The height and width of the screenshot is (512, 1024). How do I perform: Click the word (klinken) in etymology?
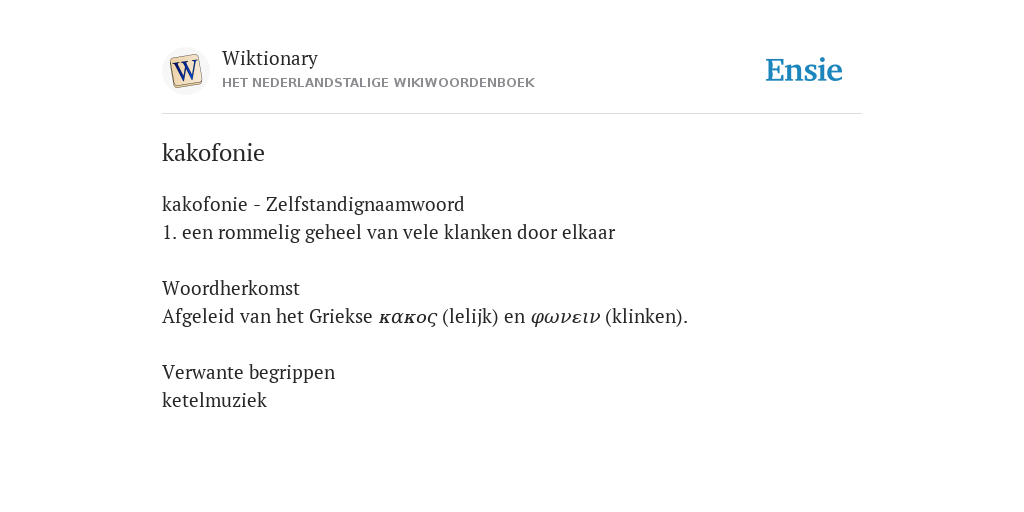coord(647,317)
